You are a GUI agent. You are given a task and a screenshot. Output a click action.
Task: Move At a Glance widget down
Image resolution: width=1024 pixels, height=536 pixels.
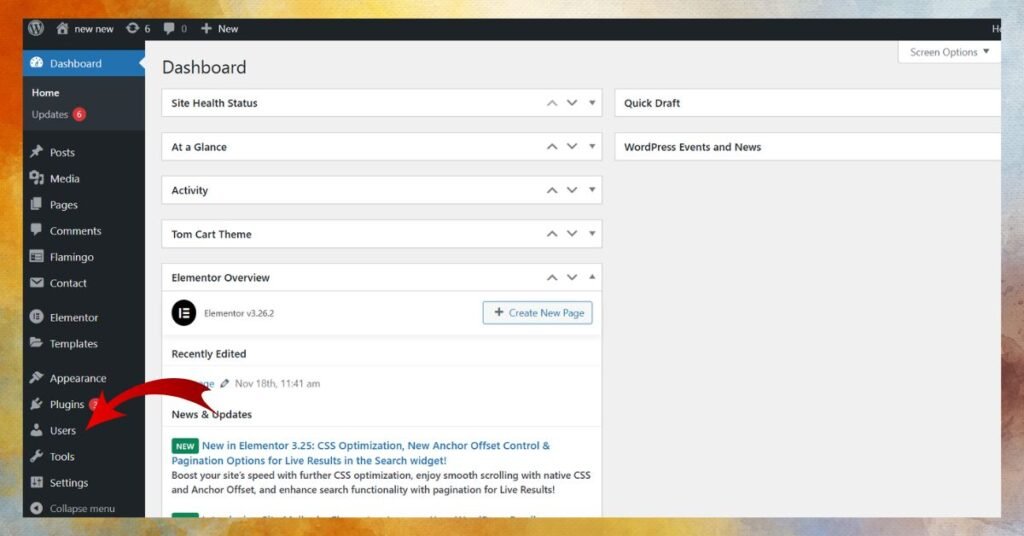pos(572,146)
